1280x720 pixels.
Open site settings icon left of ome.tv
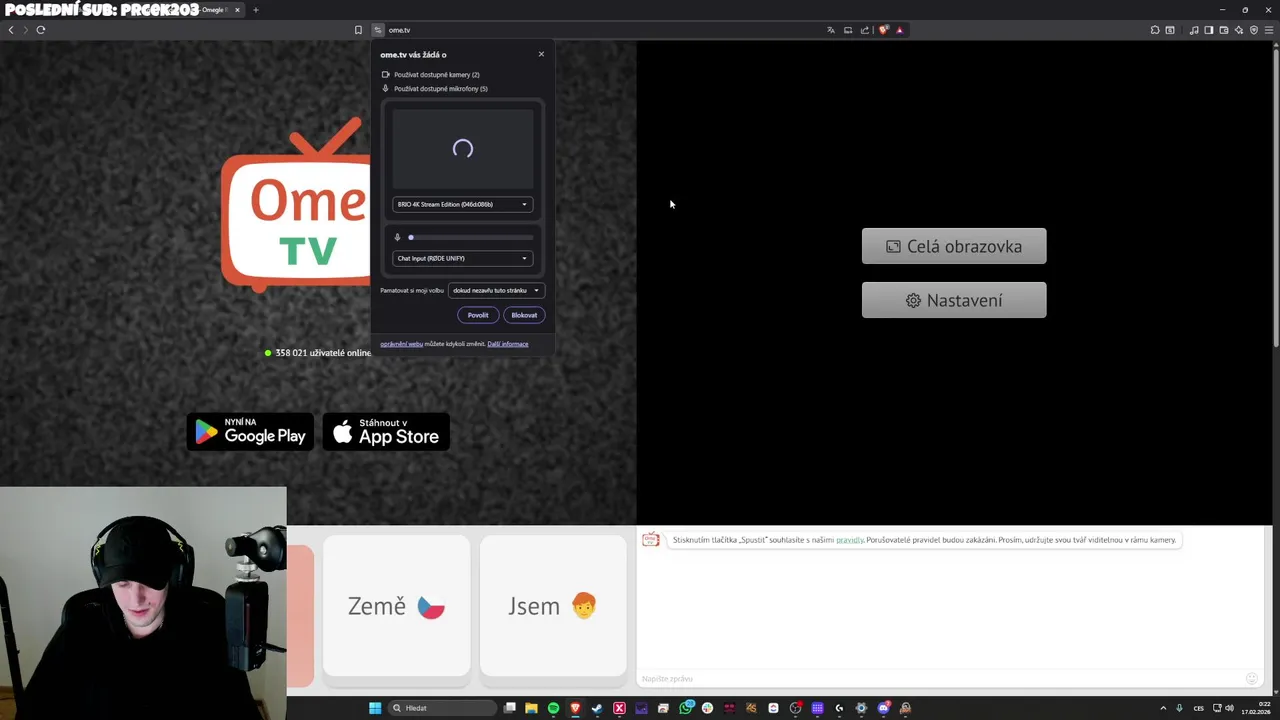[x=378, y=30]
